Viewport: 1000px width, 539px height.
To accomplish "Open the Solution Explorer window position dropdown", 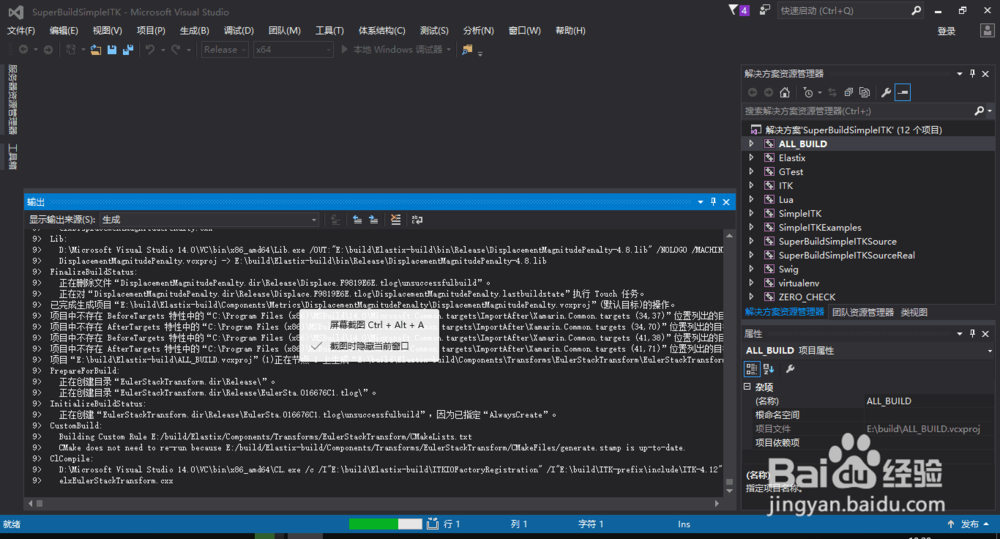I will tap(959, 74).
